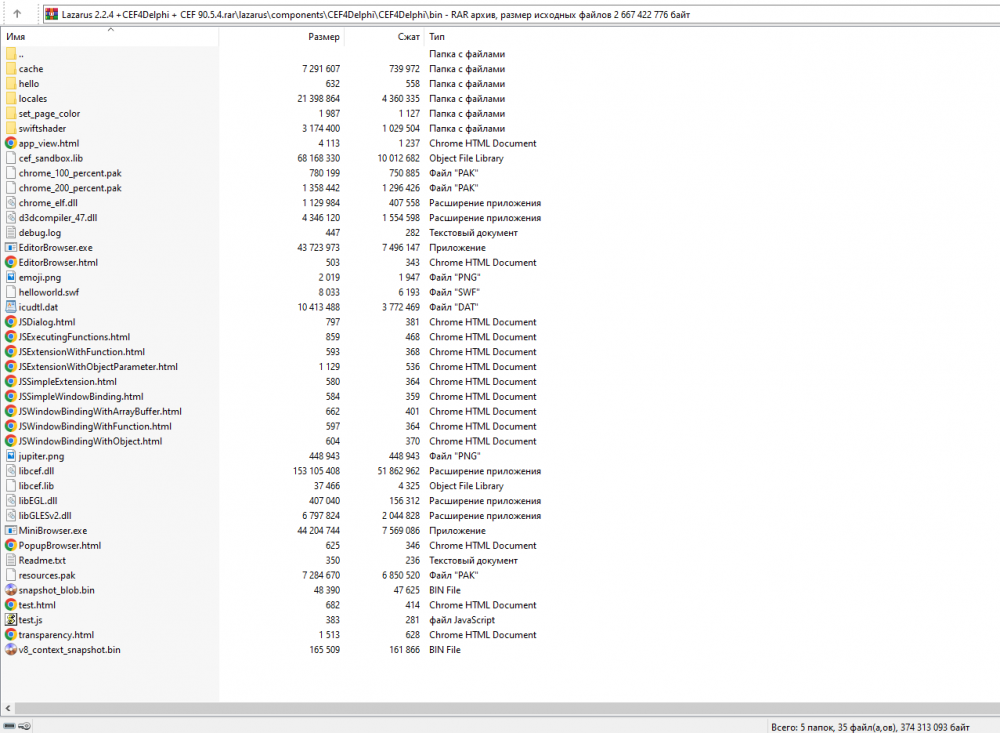Click the icon of snapshot_blob.bin
The height and width of the screenshot is (733, 1000).
11,590
